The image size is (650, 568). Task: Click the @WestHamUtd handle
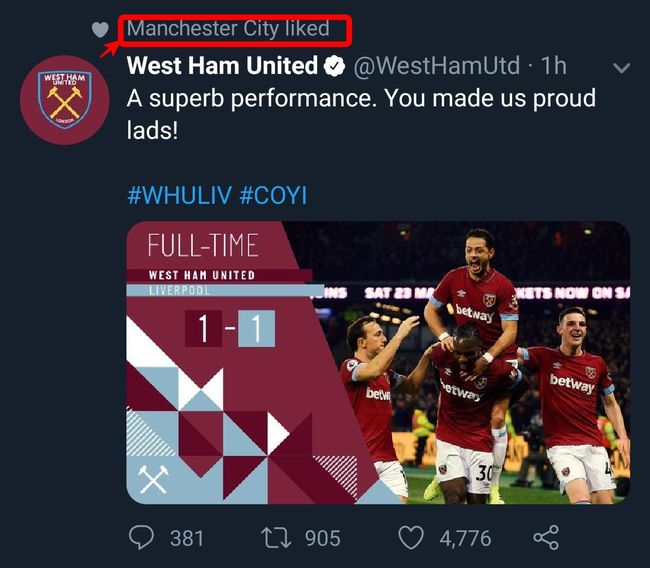(438, 67)
